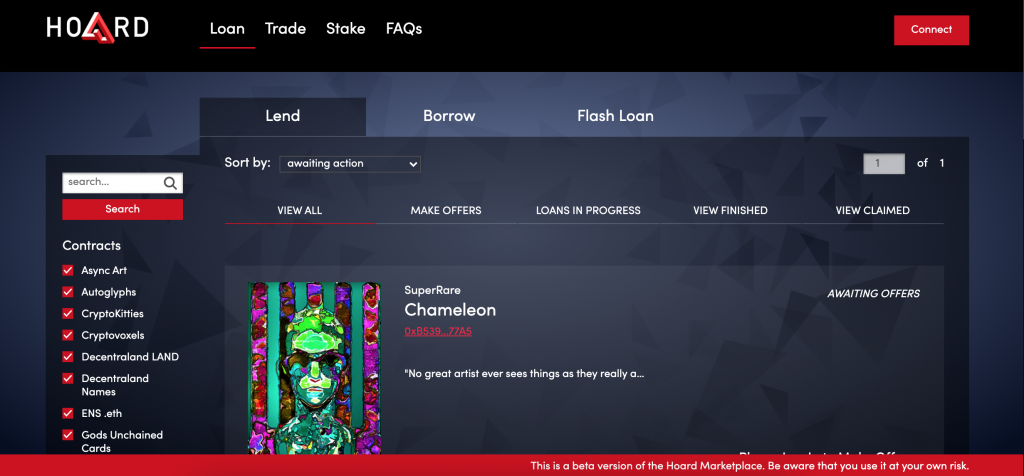1024x476 pixels.
Task: Disable the Cryptovoxels contract filter
Action: pyautogui.click(x=67, y=335)
